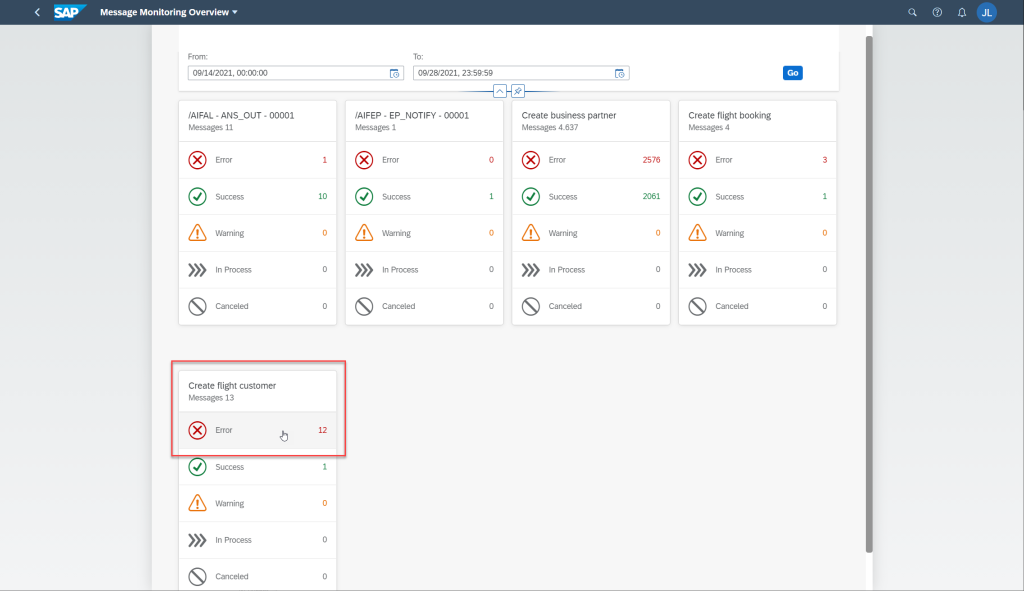
Task: Open notifications bell
Action: click(962, 12)
